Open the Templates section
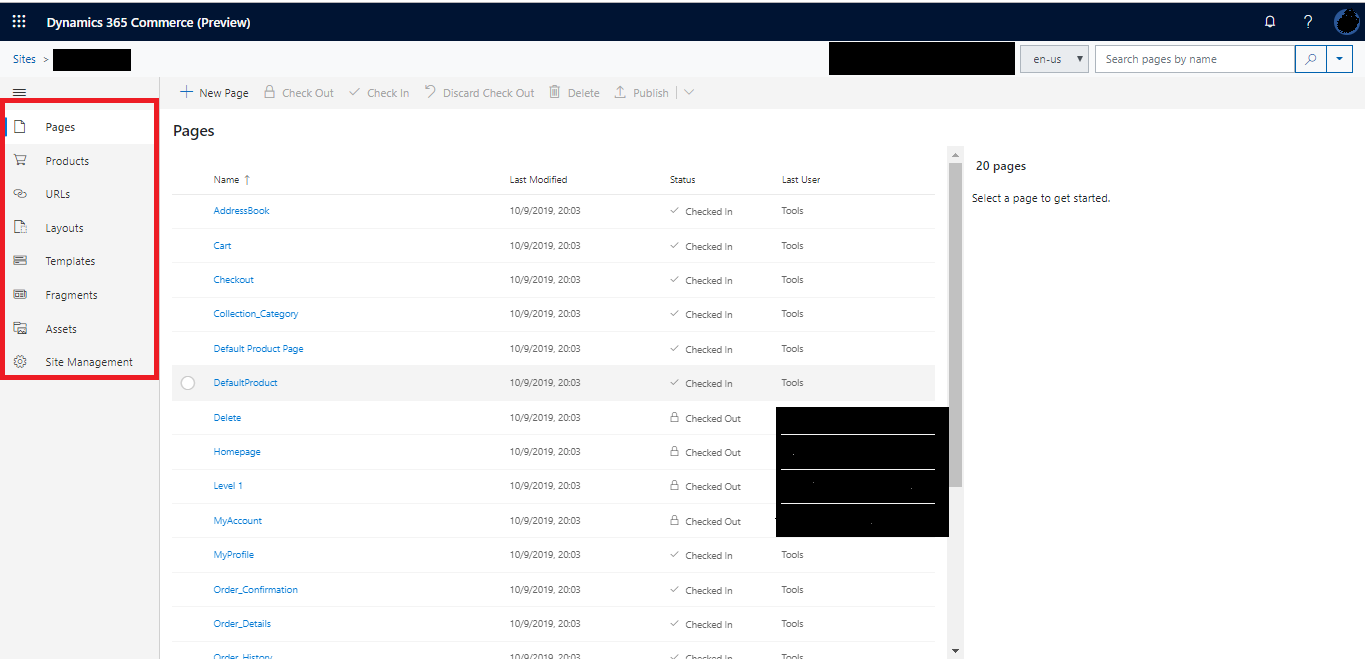 coord(70,261)
